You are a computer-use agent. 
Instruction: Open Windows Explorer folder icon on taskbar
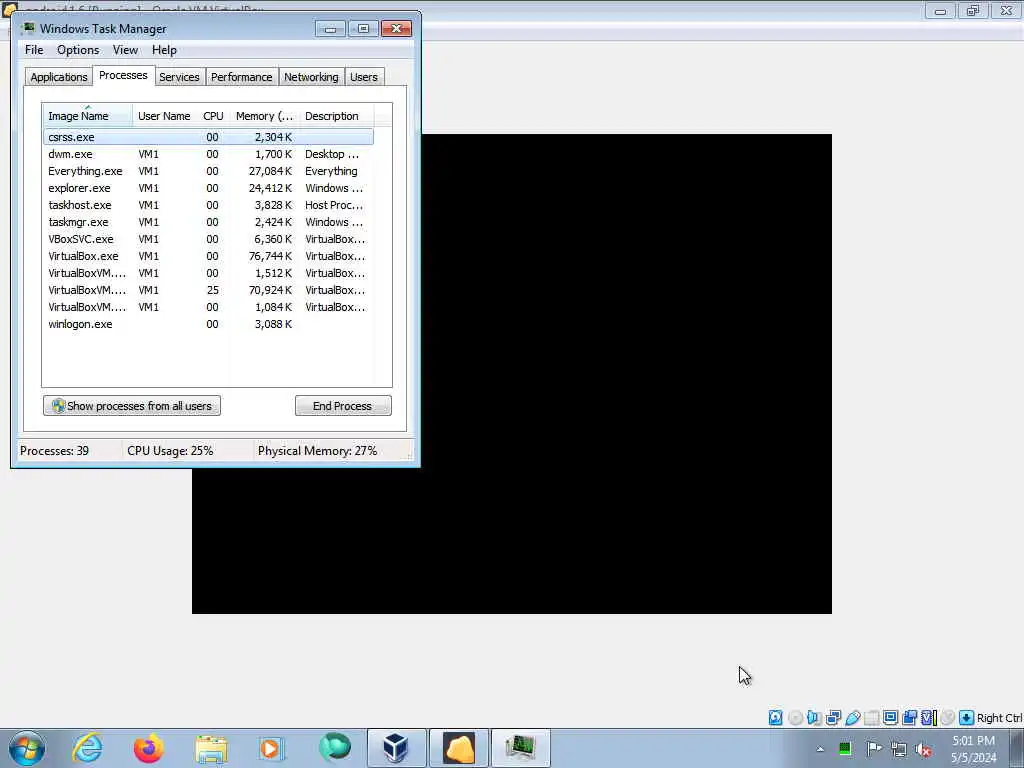coord(210,748)
